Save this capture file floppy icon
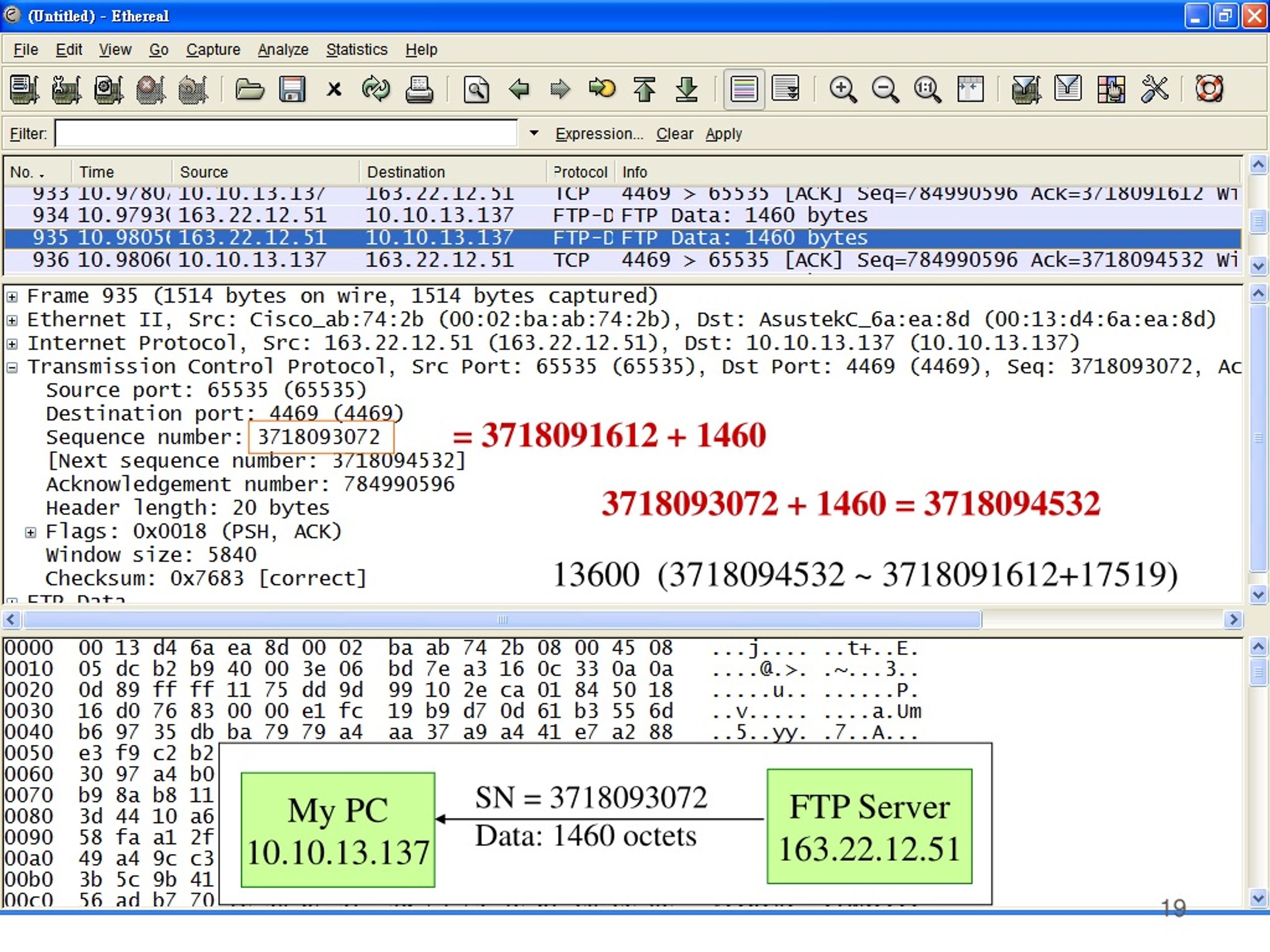Screen dimensions: 1270x952 pos(292,89)
